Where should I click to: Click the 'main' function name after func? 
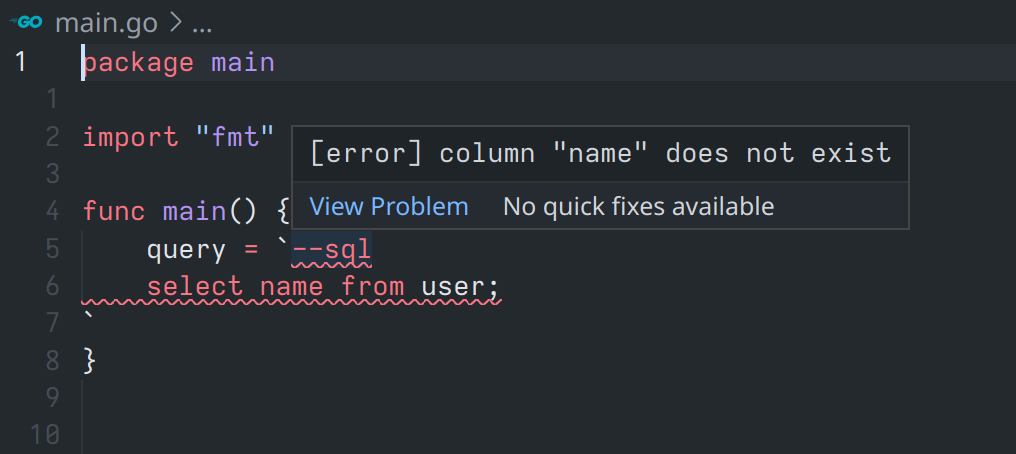click(195, 212)
